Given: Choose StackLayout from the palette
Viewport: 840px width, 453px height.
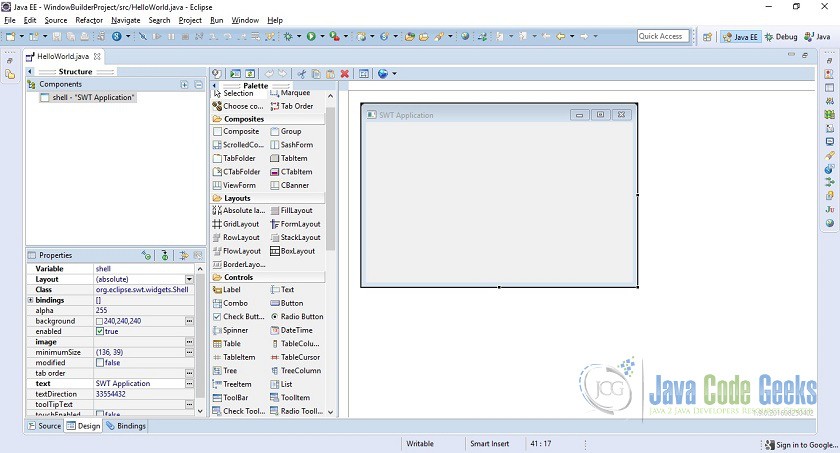Looking at the screenshot, I should pos(295,238).
